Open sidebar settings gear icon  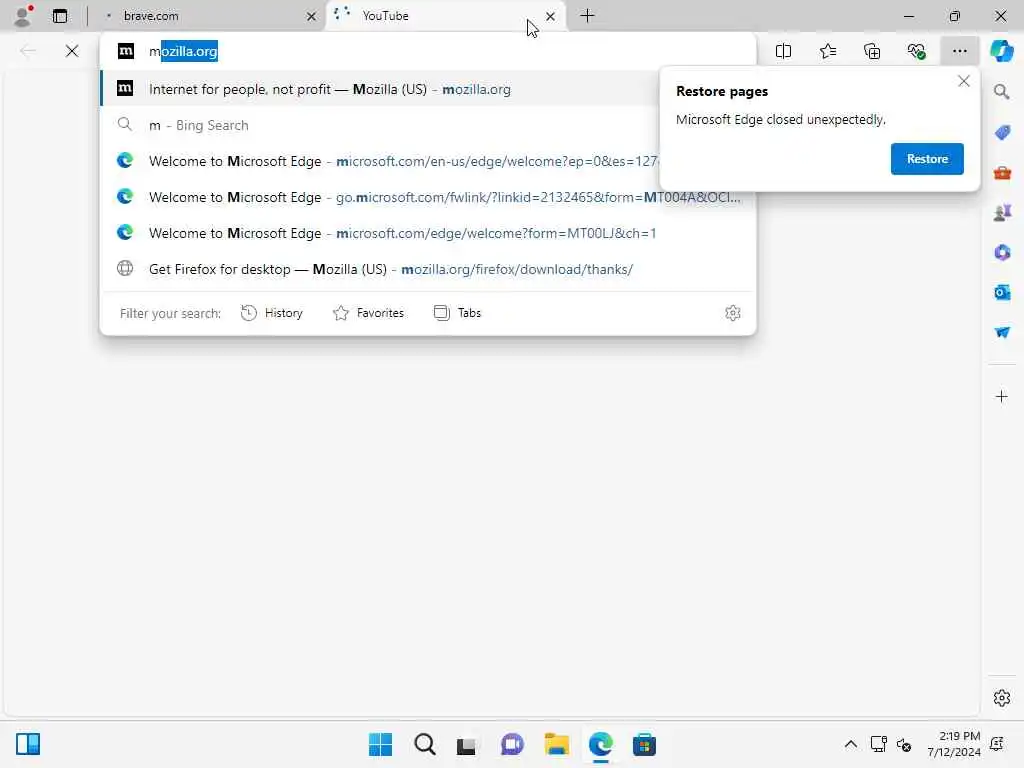[x=1002, y=698]
